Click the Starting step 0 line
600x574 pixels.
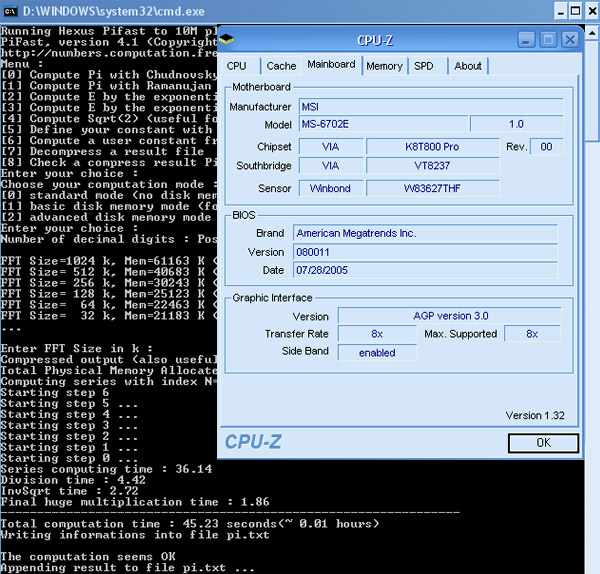point(69,458)
